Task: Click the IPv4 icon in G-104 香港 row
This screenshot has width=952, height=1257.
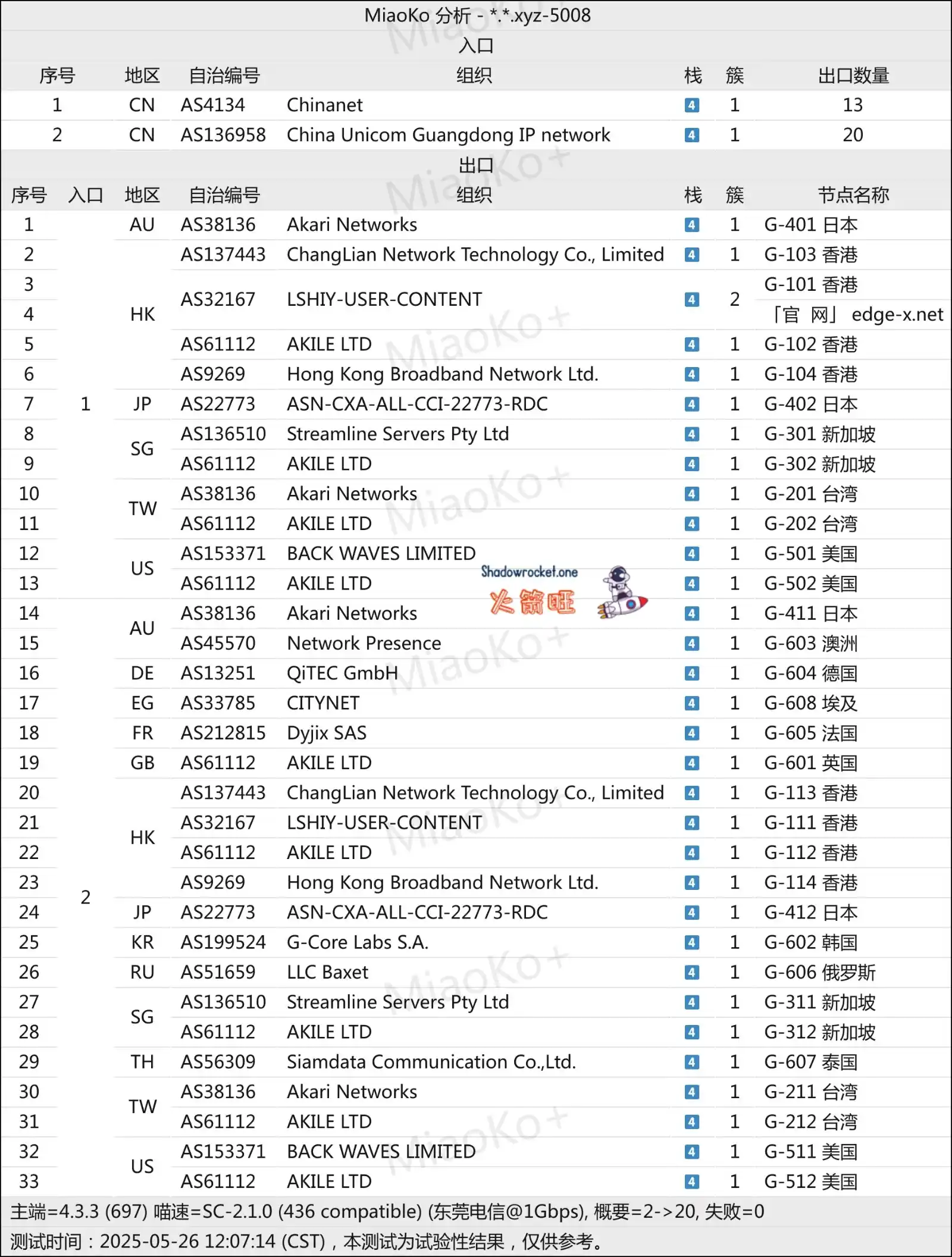Action: (691, 374)
